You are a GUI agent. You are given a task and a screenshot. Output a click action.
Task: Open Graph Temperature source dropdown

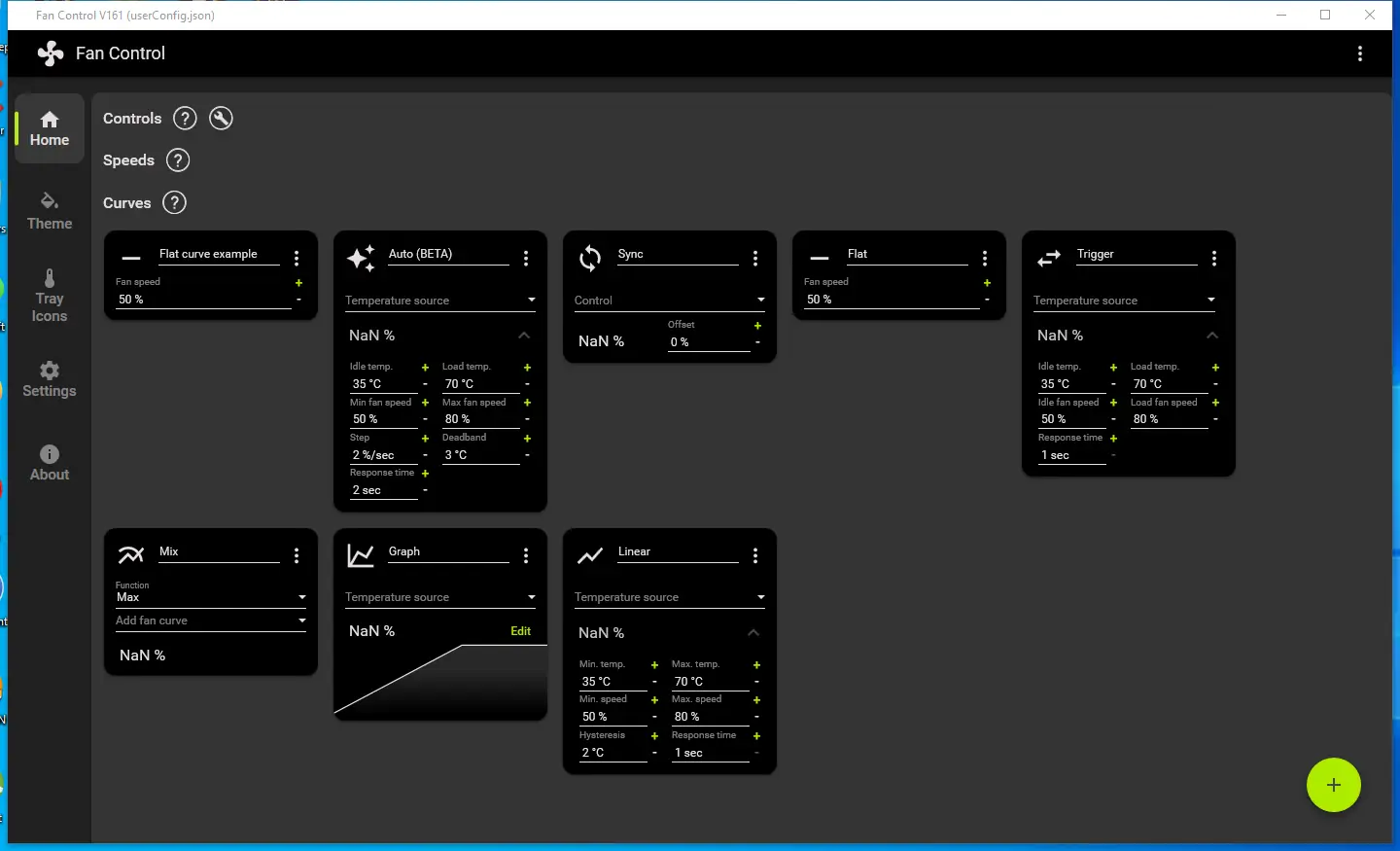440,597
